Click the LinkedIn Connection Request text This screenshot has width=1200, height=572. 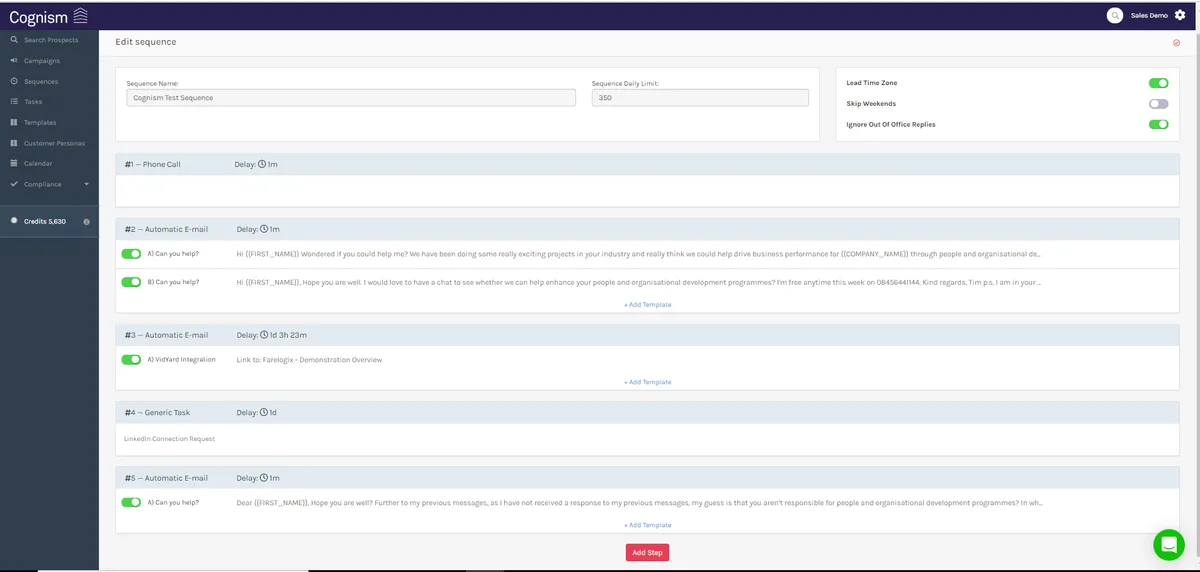pyautogui.click(x=170, y=439)
